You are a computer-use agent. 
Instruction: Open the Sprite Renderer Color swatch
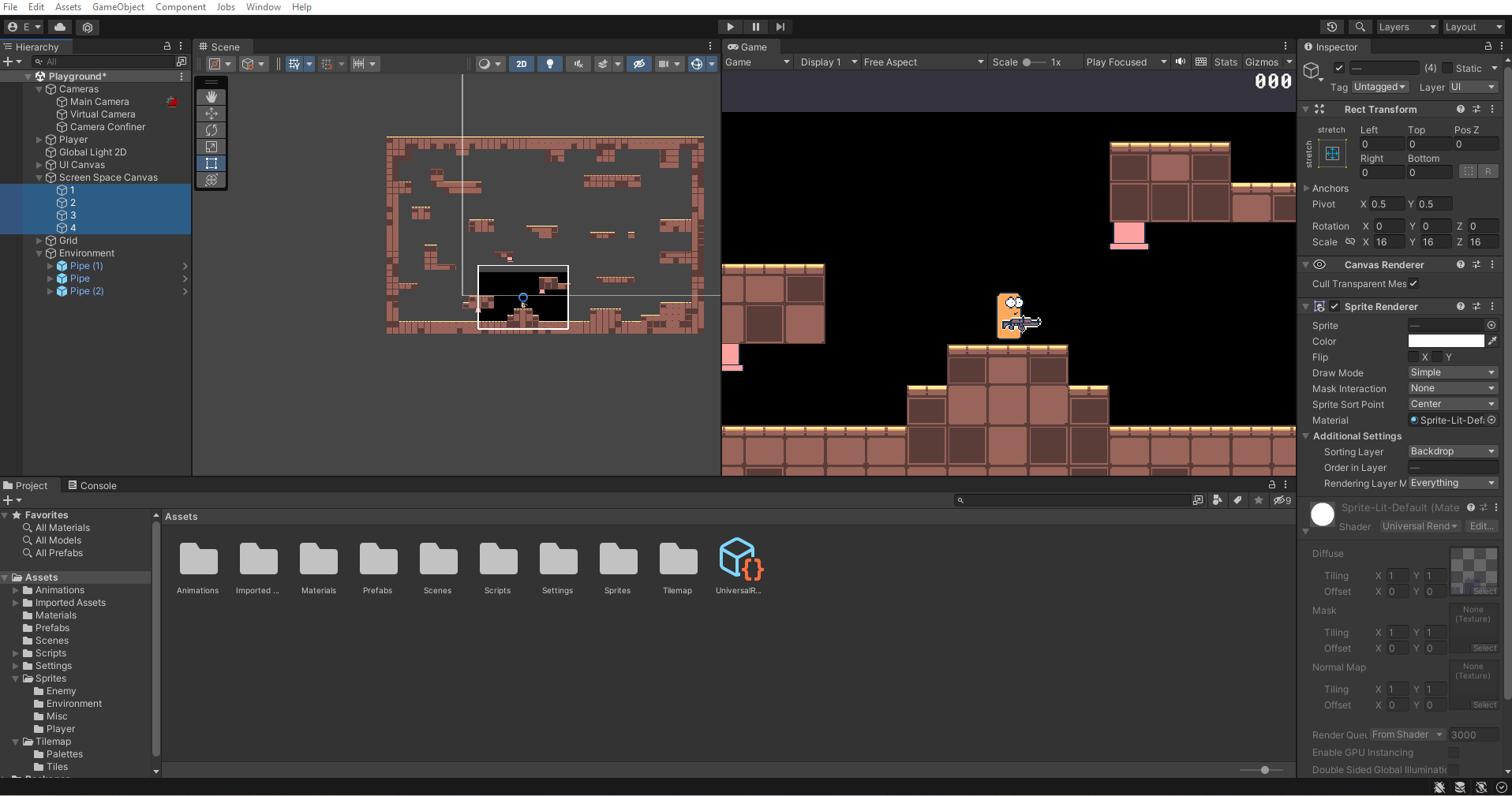[1446, 341]
